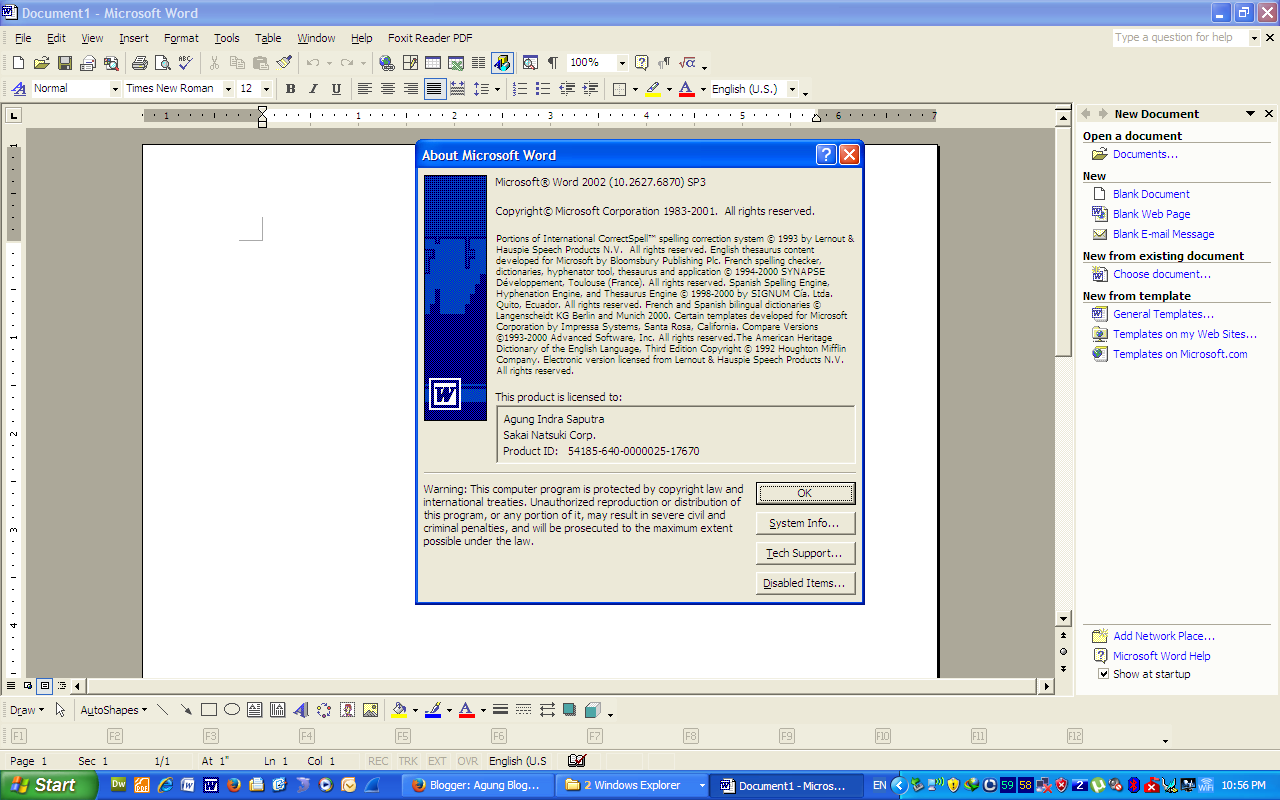This screenshot has height=800, width=1280.
Task: Click the General Templates... link
Action: [x=1163, y=314]
